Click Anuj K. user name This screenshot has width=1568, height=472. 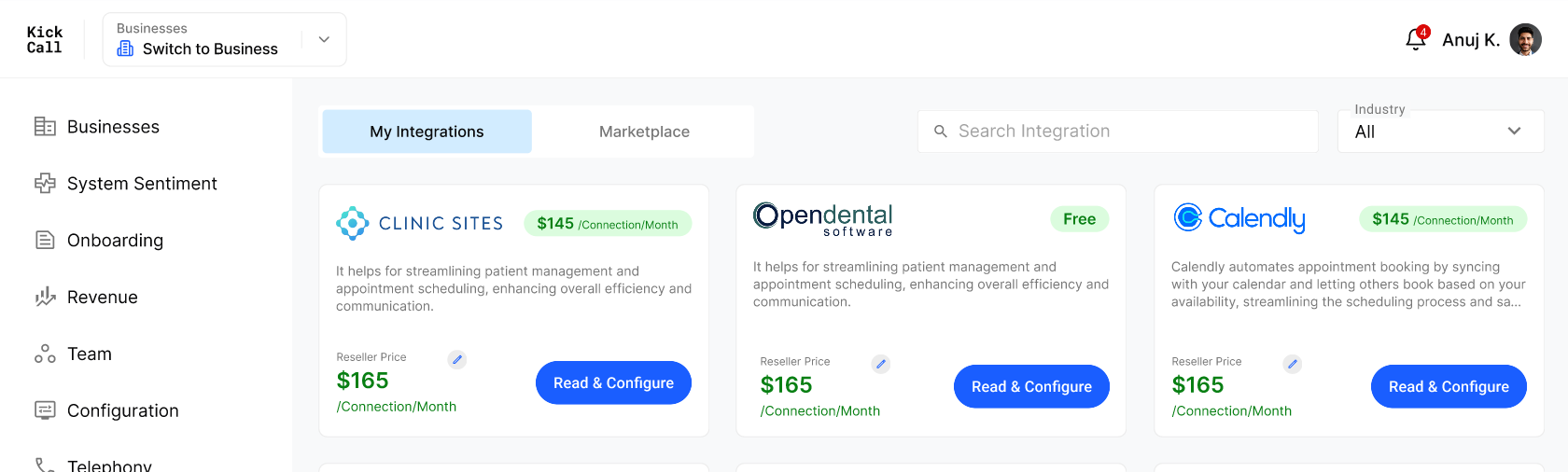tap(1471, 40)
